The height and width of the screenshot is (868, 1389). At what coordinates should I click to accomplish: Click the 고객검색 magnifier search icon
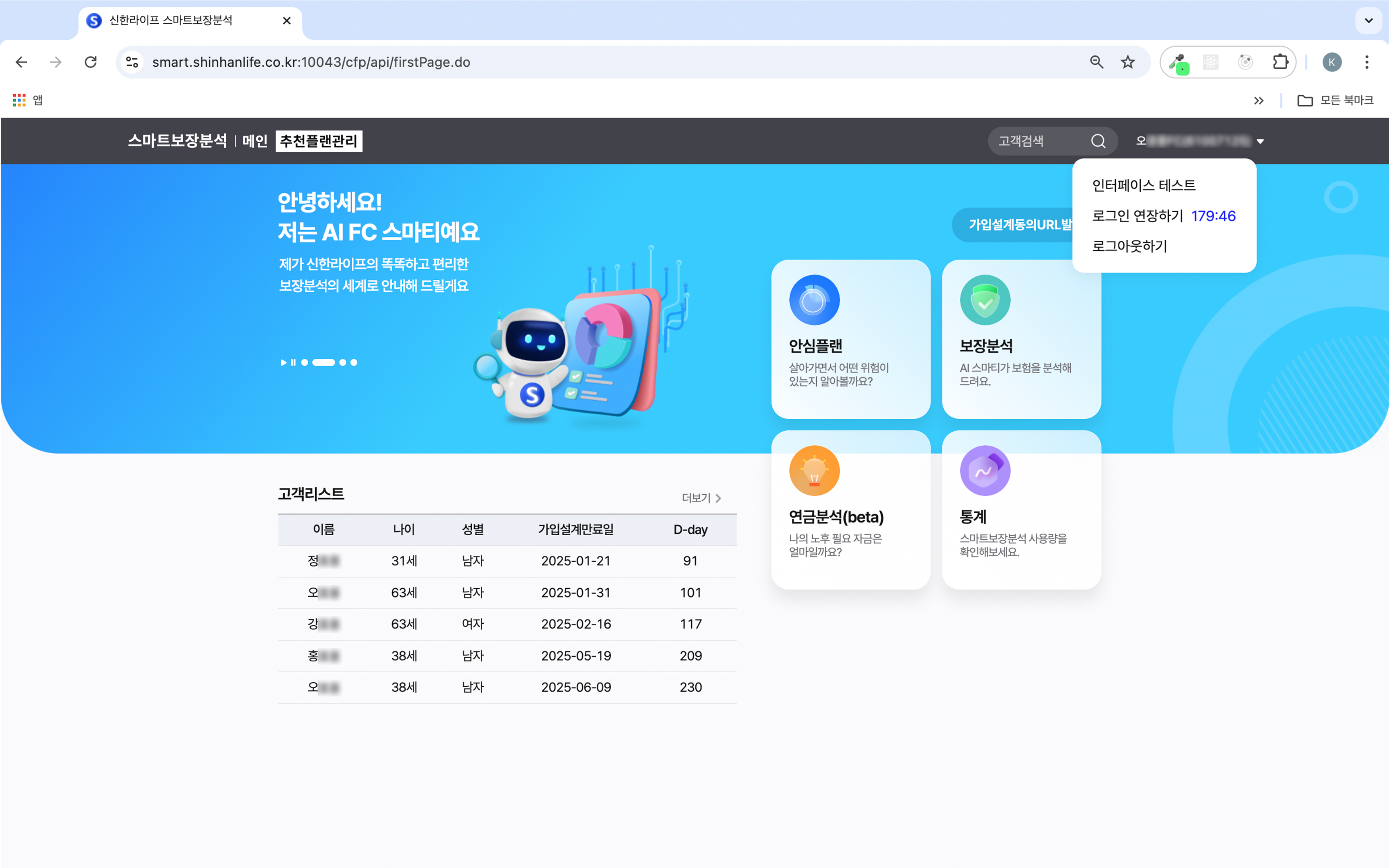pyautogui.click(x=1098, y=141)
